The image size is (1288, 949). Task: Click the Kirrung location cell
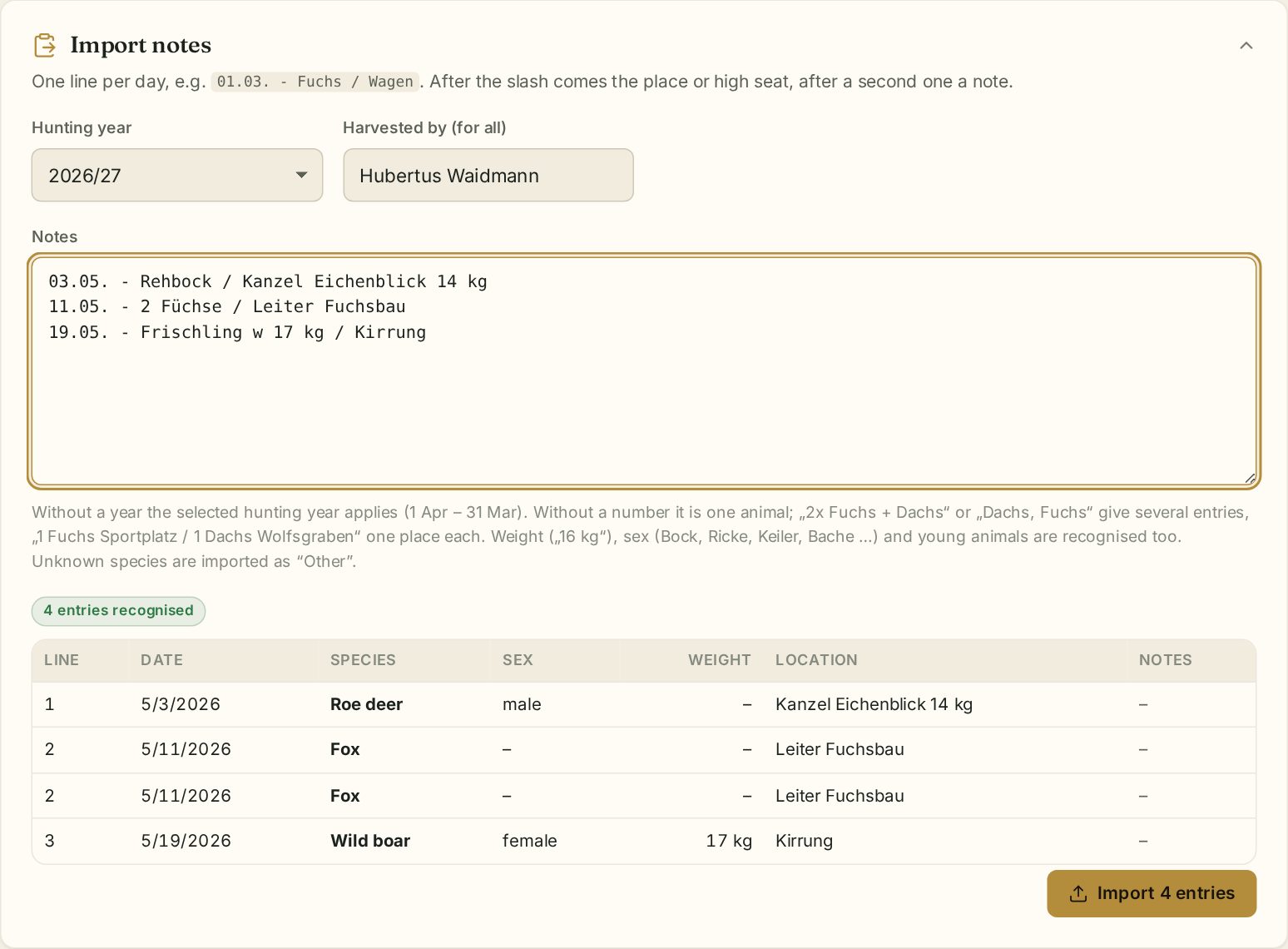[804, 841]
